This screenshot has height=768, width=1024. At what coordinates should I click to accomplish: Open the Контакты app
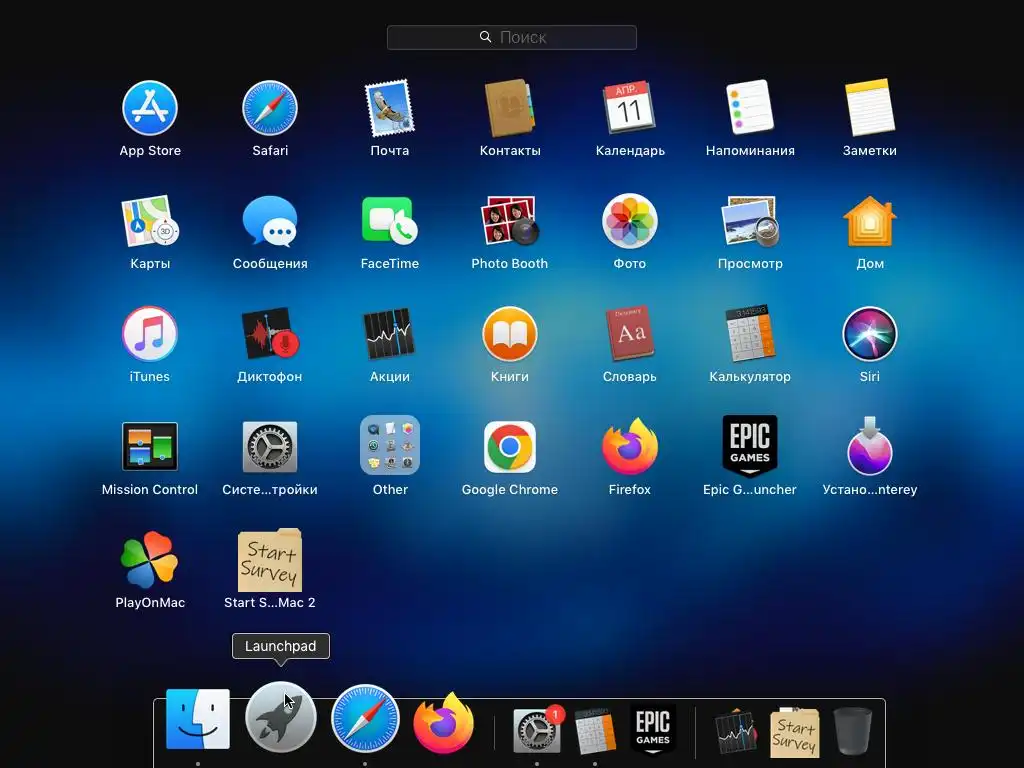pyautogui.click(x=509, y=108)
